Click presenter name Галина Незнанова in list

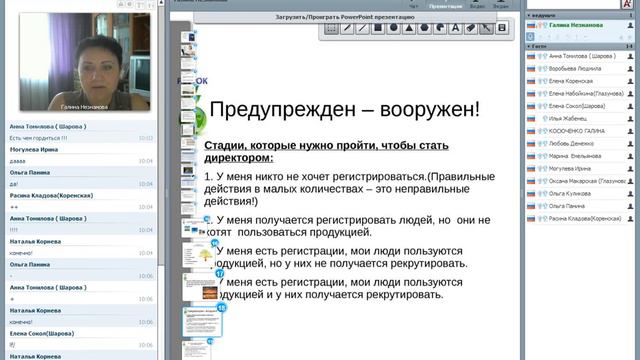[x=576, y=25]
